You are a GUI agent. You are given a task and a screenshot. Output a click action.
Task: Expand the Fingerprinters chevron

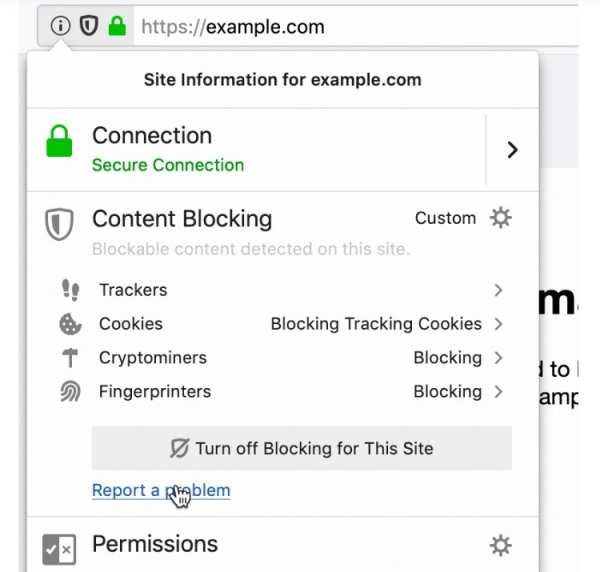tap(498, 392)
